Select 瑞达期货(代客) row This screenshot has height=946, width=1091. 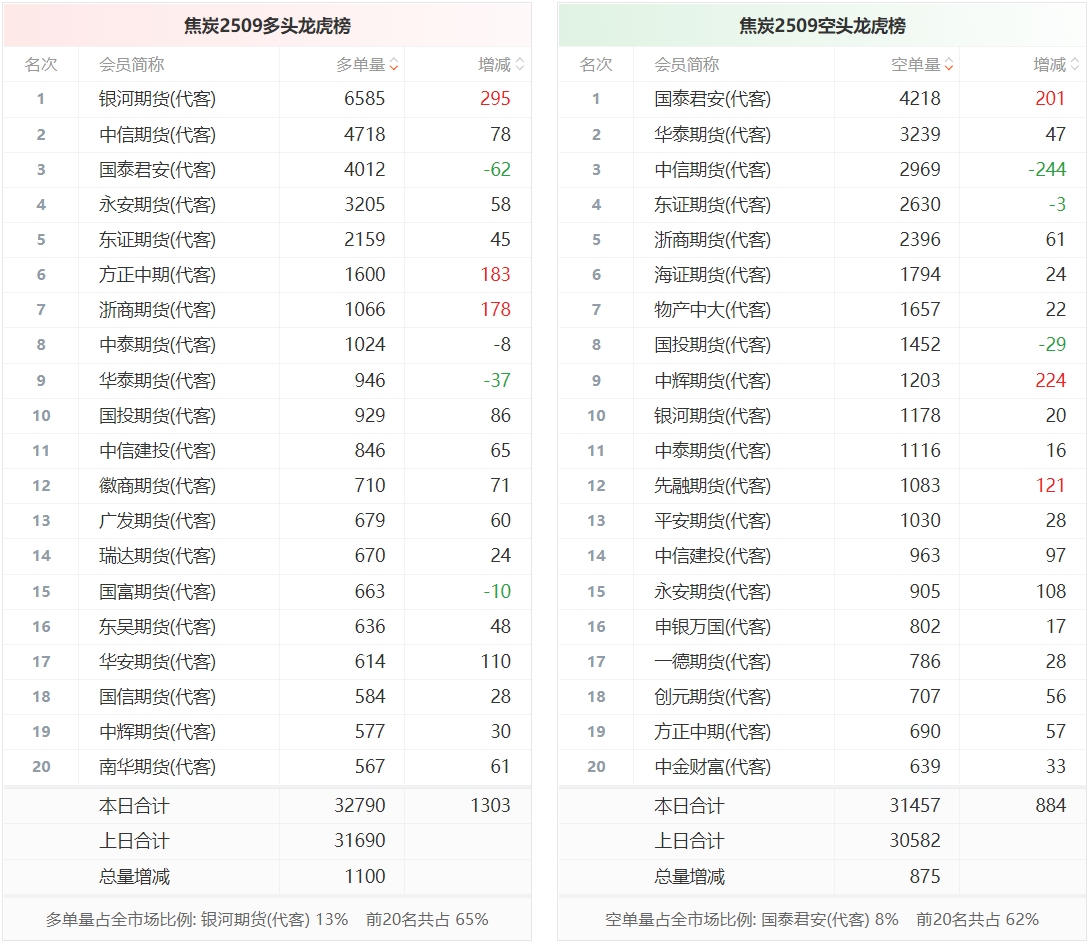coord(267,556)
